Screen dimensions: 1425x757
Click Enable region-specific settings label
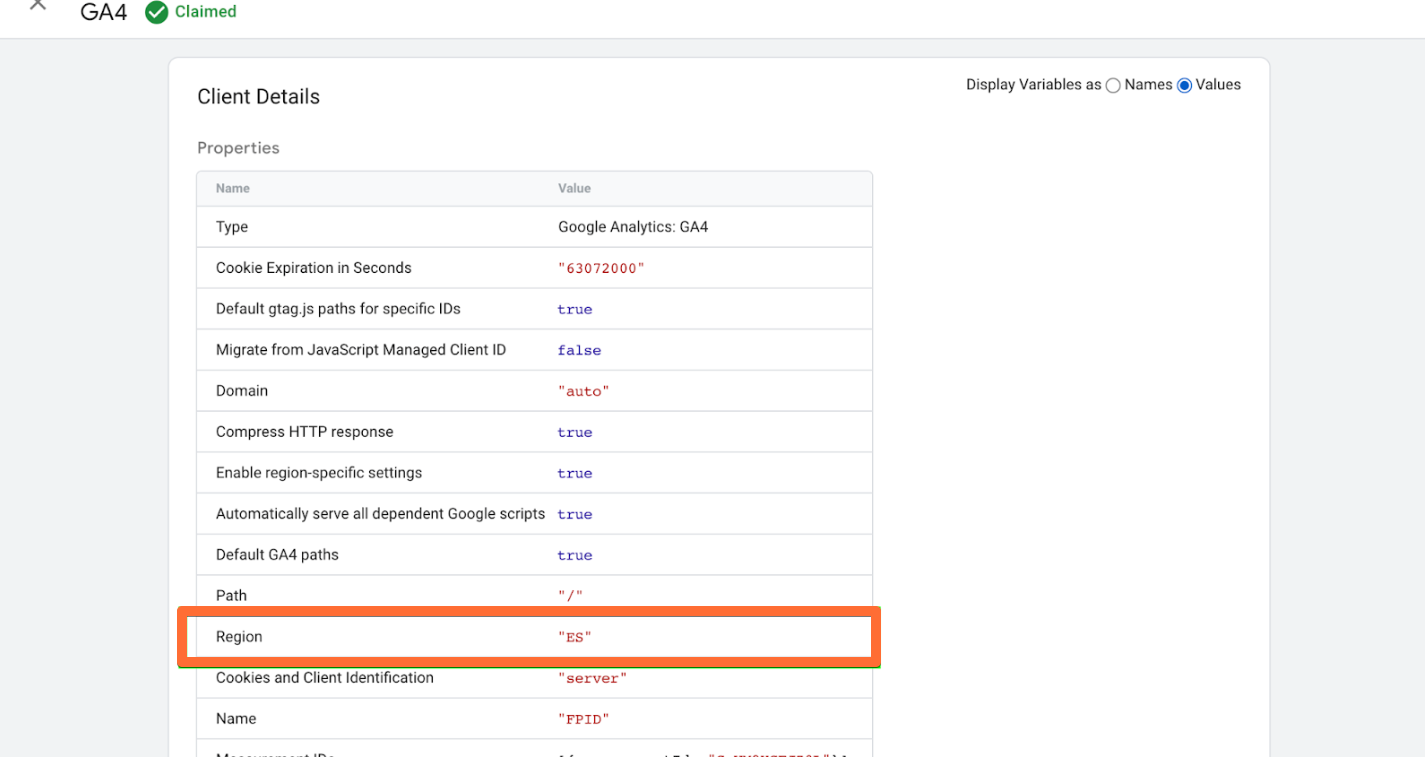[319, 473]
